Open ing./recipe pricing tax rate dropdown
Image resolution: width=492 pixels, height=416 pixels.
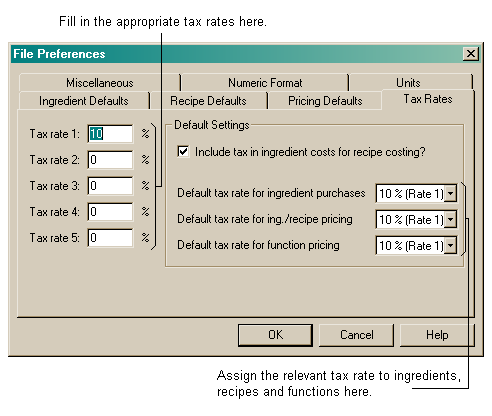click(450, 219)
